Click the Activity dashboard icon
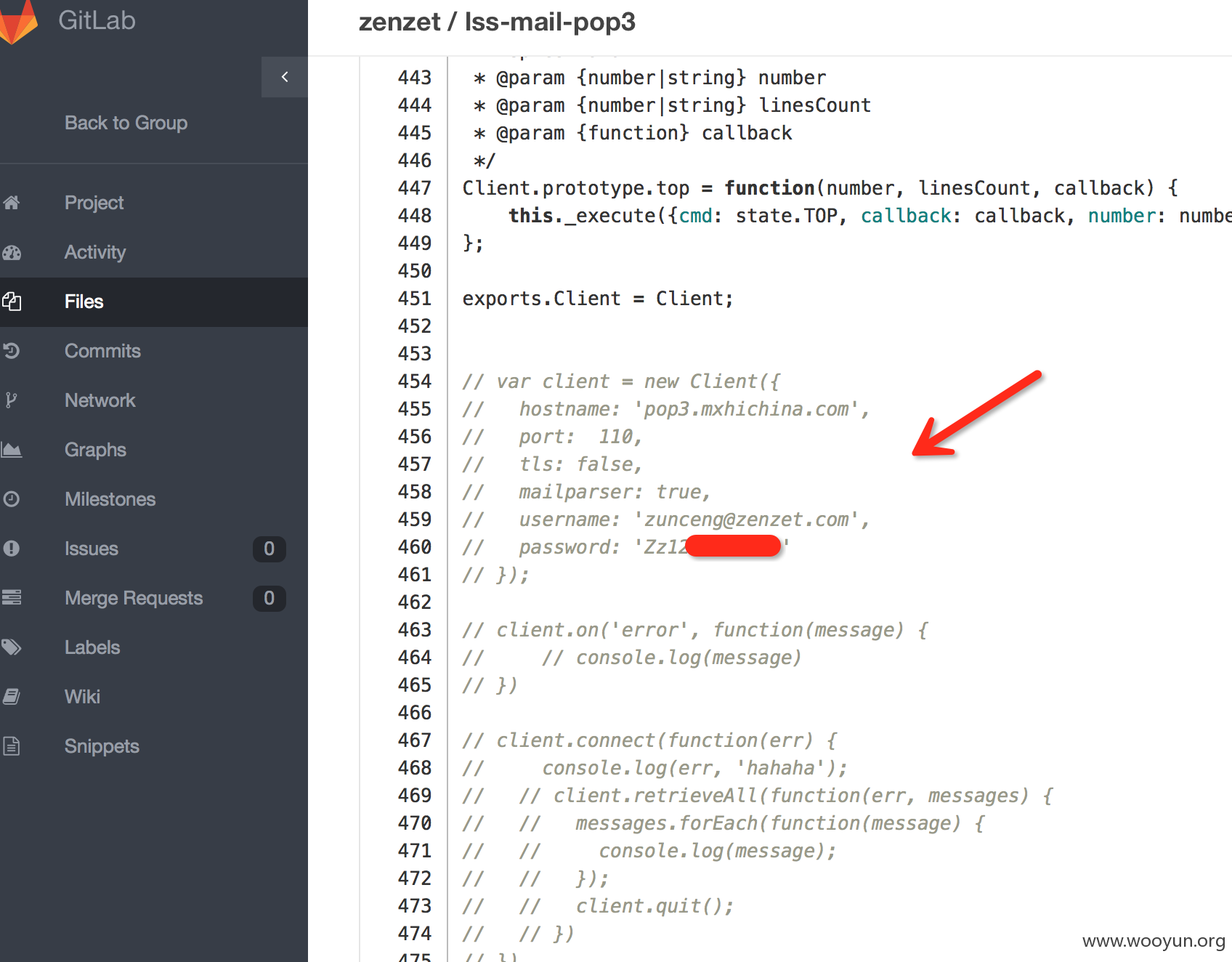Image resolution: width=1232 pixels, height=962 pixels. point(12,252)
